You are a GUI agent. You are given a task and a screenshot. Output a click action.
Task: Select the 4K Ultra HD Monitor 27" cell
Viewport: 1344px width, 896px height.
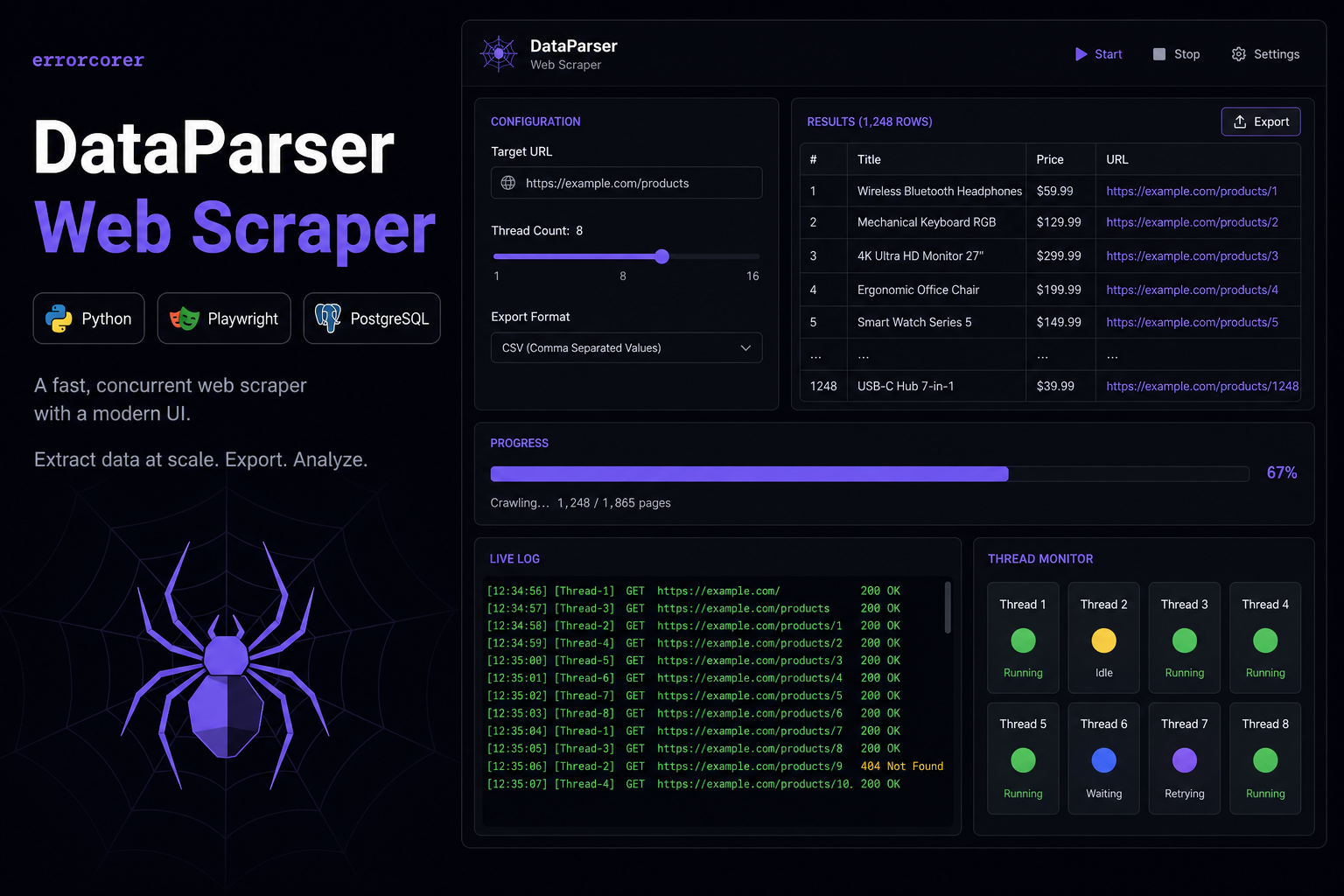coord(936,255)
